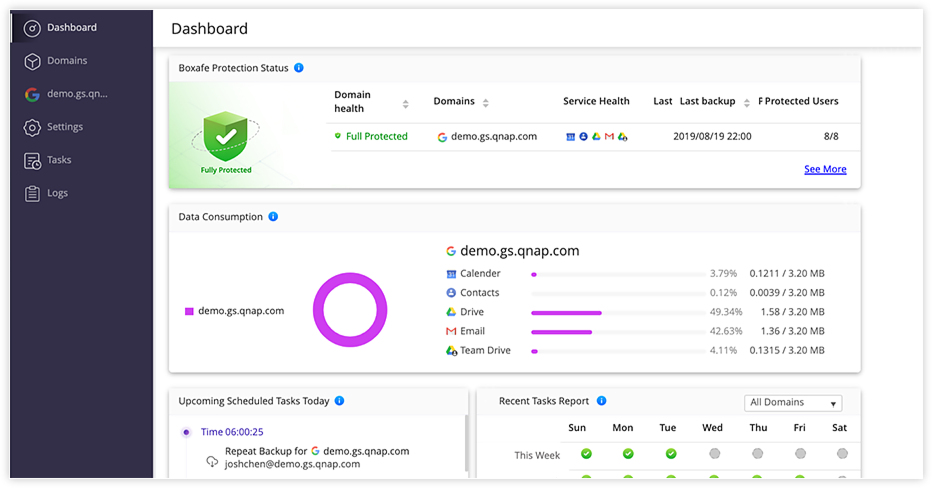The image size is (932, 488).
Task: Click Tuesday's green check status for This Week
Action: pyautogui.click(x=670, y=454)
